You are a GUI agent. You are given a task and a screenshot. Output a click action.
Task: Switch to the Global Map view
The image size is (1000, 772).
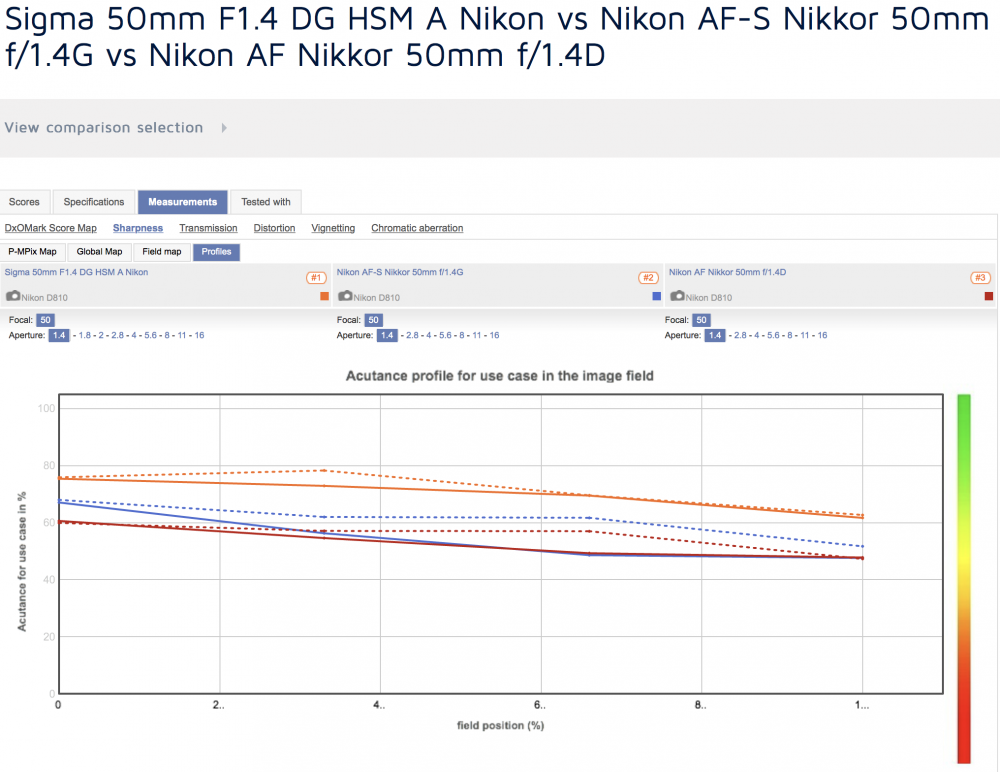(99, 252)
